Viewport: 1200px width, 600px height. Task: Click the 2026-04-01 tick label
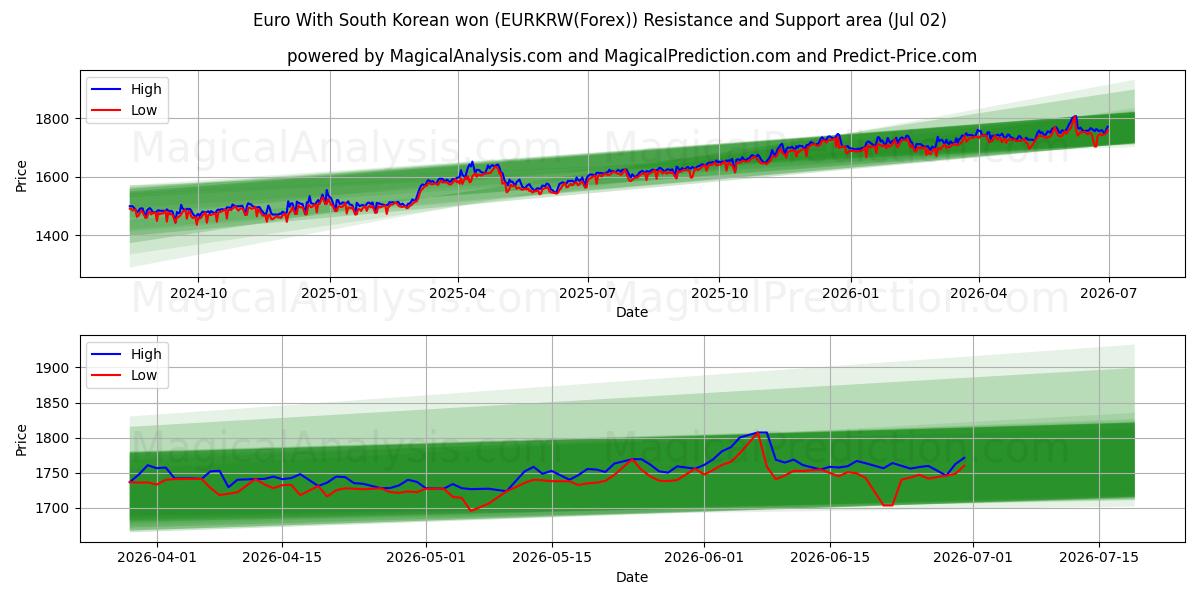click(156, 558)
